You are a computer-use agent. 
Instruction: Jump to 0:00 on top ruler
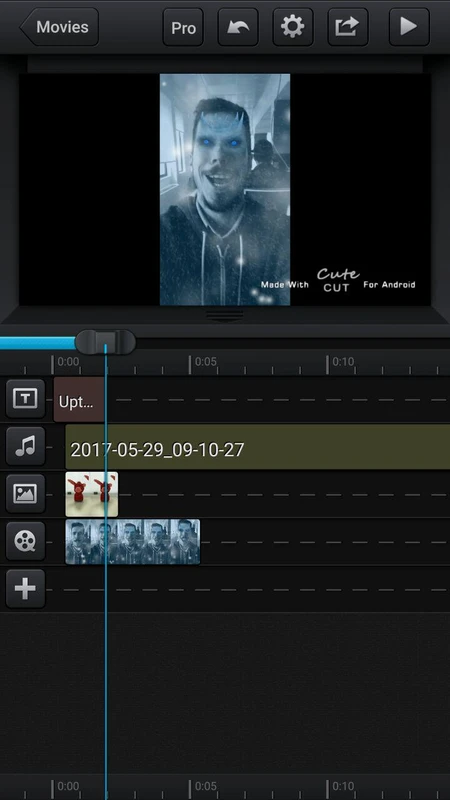(x=66, y=363)
